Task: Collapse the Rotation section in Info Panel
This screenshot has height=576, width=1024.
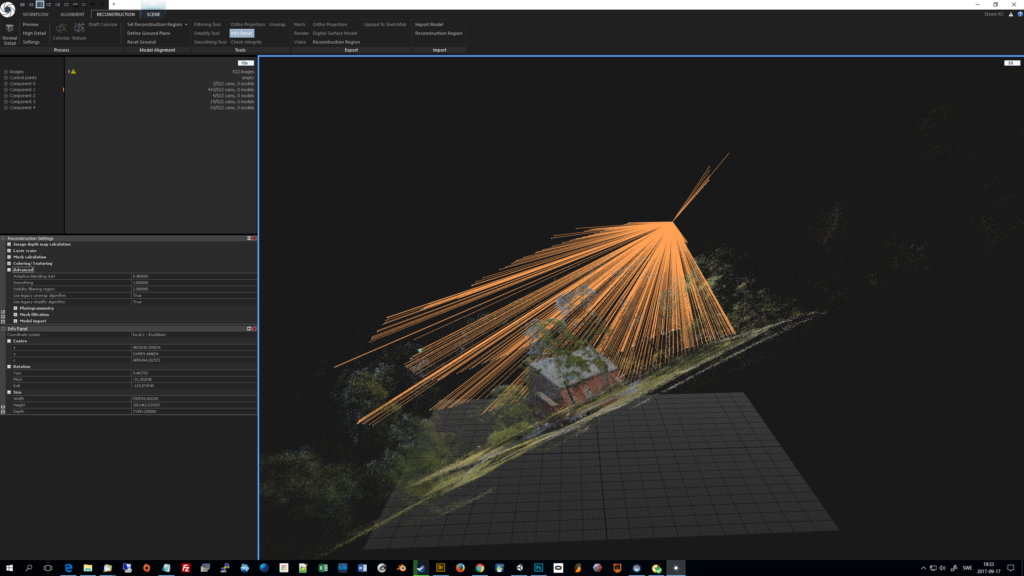Action: pyautogui.click(x=9, y=366)
